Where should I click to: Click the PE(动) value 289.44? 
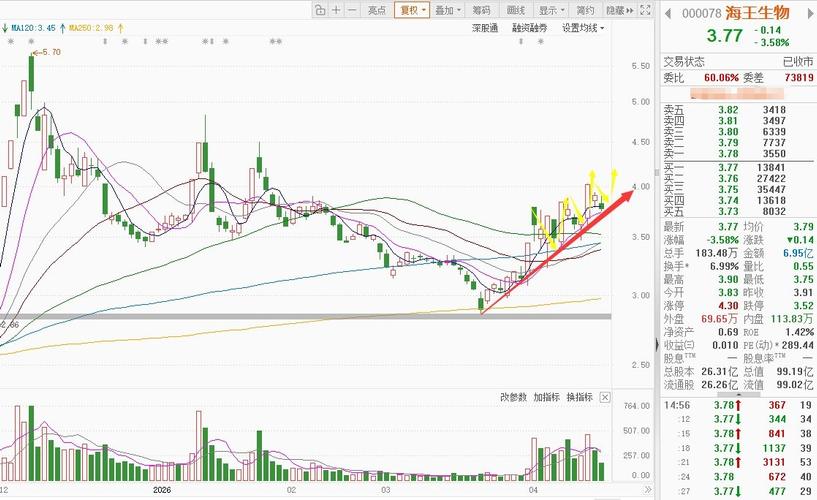797,345
